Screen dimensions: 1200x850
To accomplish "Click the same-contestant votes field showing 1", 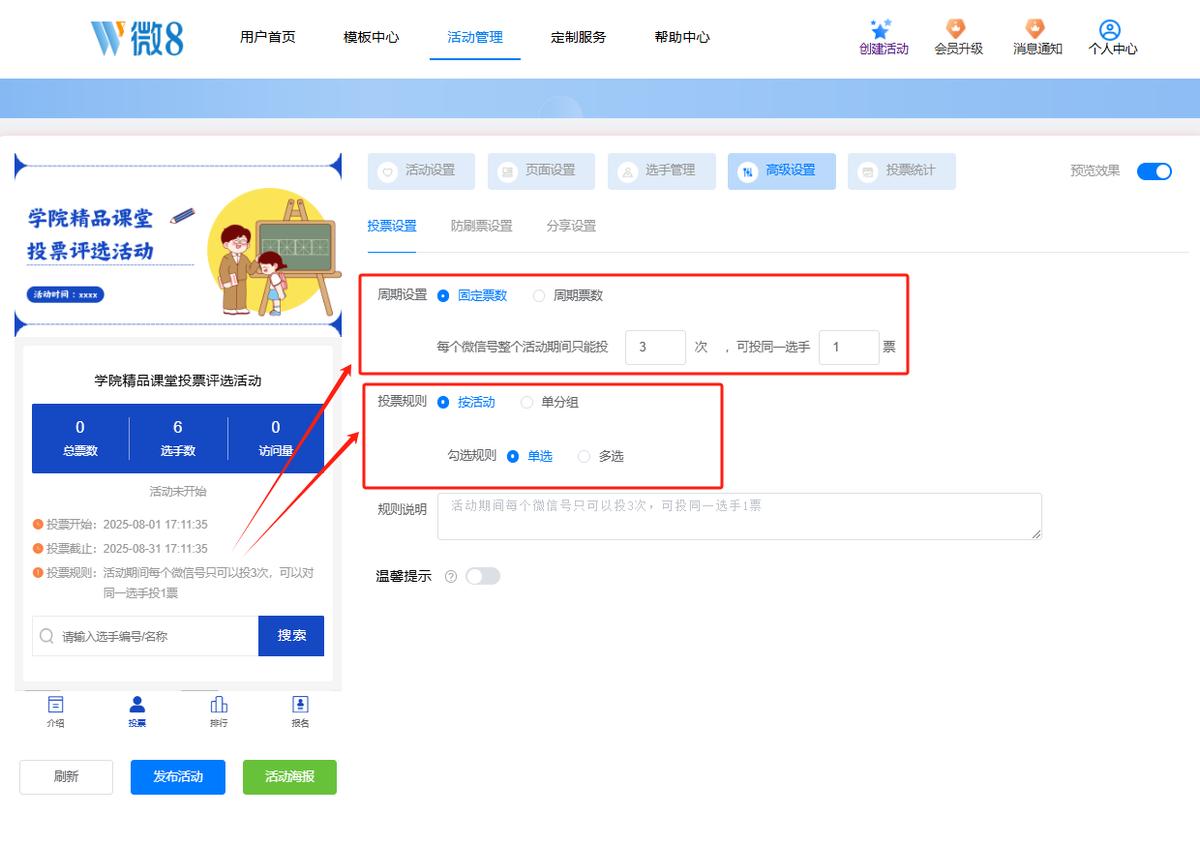I will (x=849, y=347).
